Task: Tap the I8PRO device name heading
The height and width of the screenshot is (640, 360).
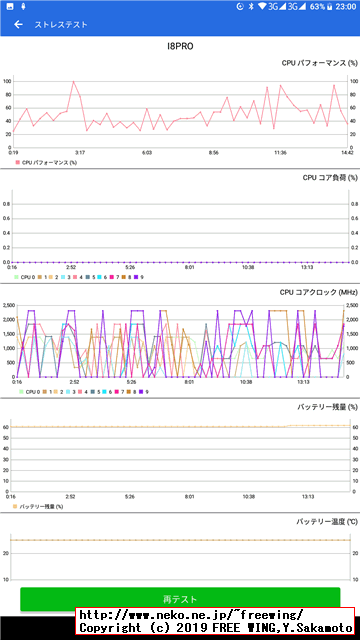Action: point(180,46)
